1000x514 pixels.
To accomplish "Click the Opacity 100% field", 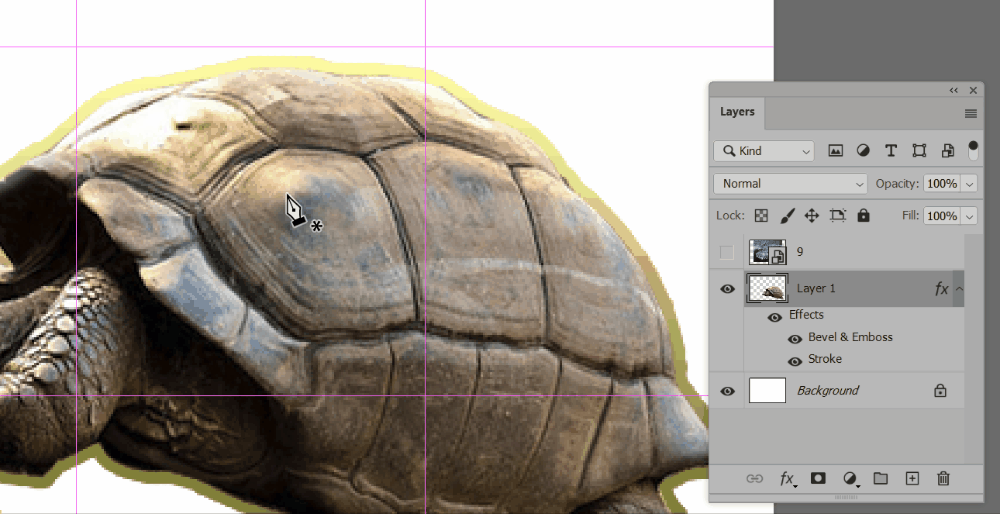I will tap(942, 184).
